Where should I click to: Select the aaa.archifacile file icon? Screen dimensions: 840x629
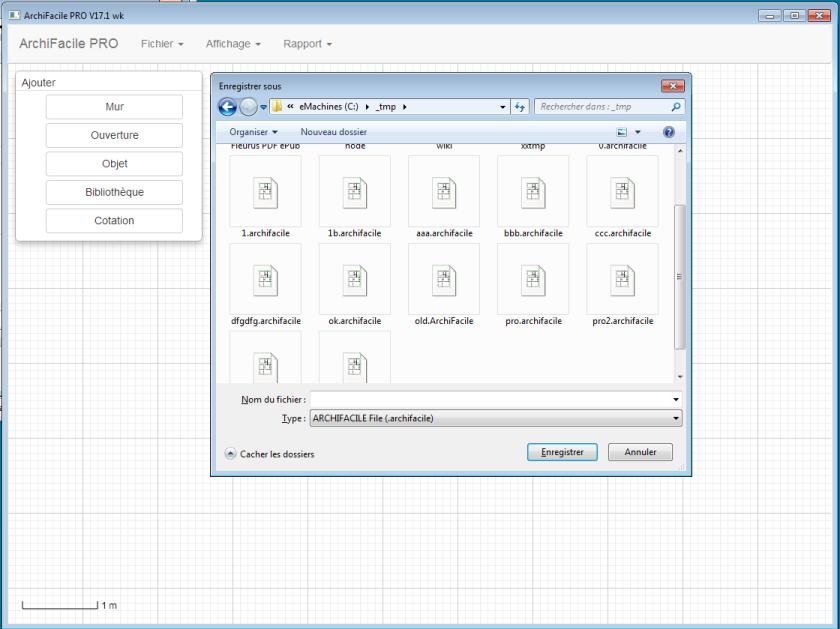pyautogui.click(x=444, y=192)
